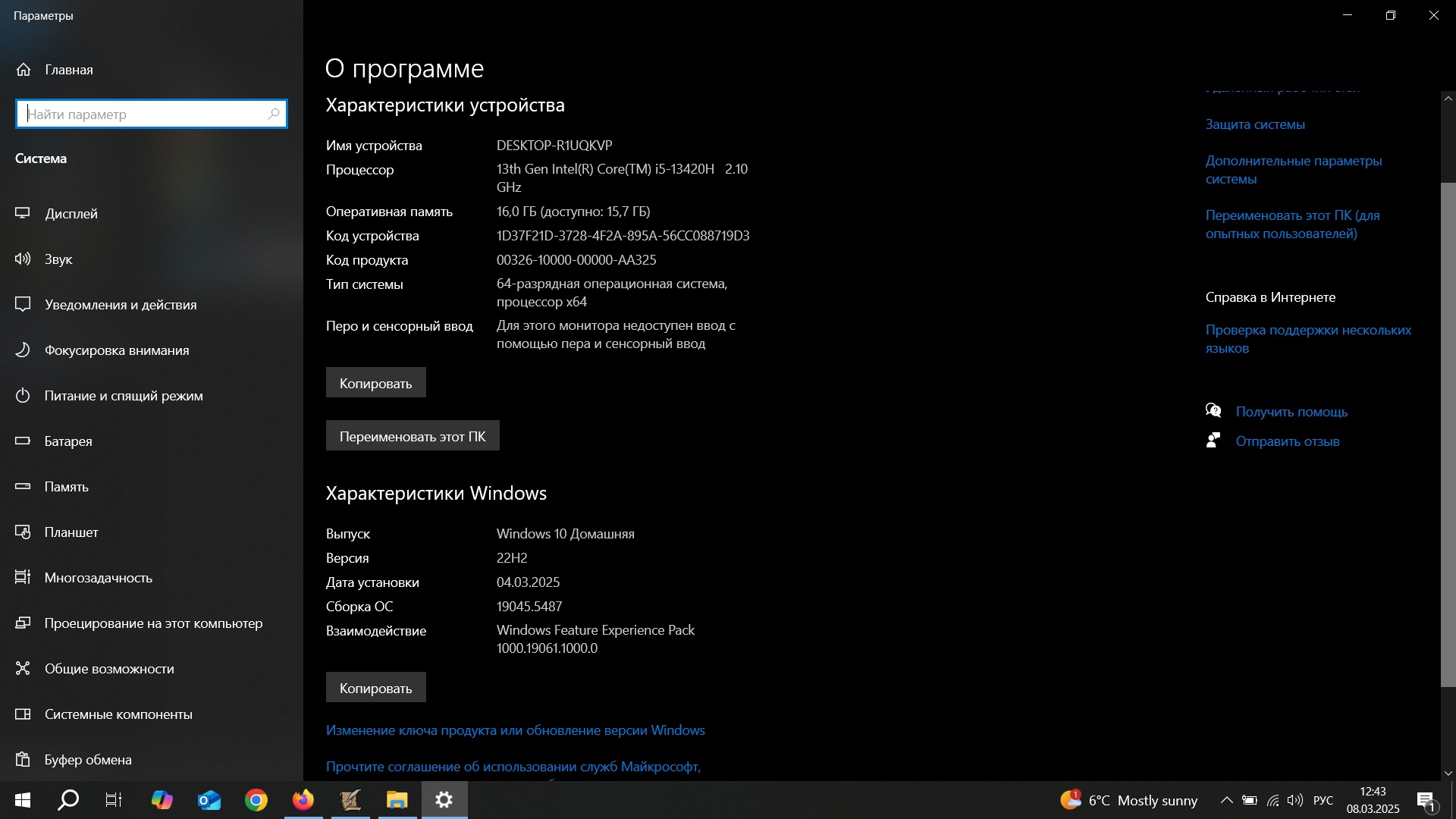Open Фокусировка внимания moon icon

[x=23, y=350]
